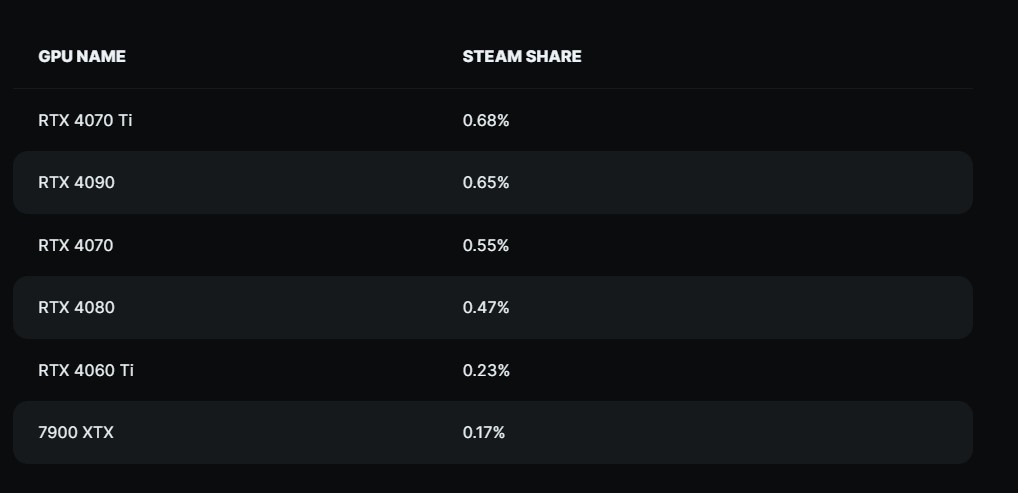
Task: Select the RTX 4070 Ti name cell
Action: tap(85, 120)
